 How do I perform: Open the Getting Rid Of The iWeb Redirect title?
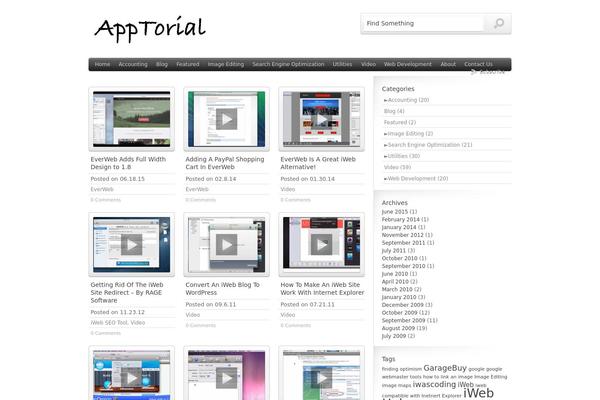tap(127, 292)
